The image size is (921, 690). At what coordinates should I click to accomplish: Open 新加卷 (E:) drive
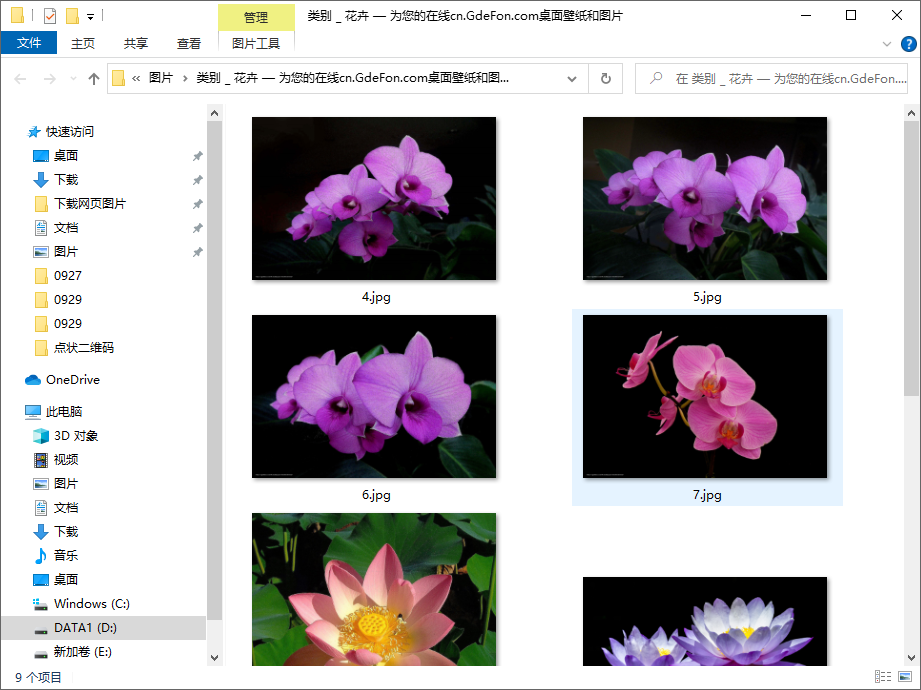(x=82, y=652)
